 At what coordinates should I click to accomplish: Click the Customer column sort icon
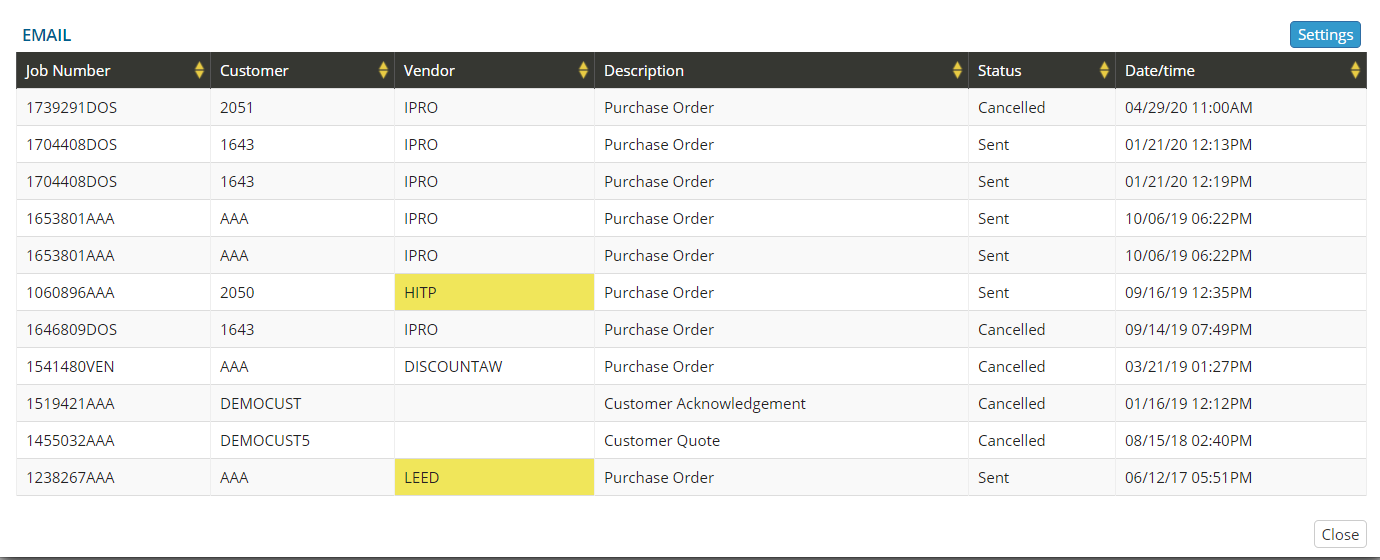[x=383, y=70]
